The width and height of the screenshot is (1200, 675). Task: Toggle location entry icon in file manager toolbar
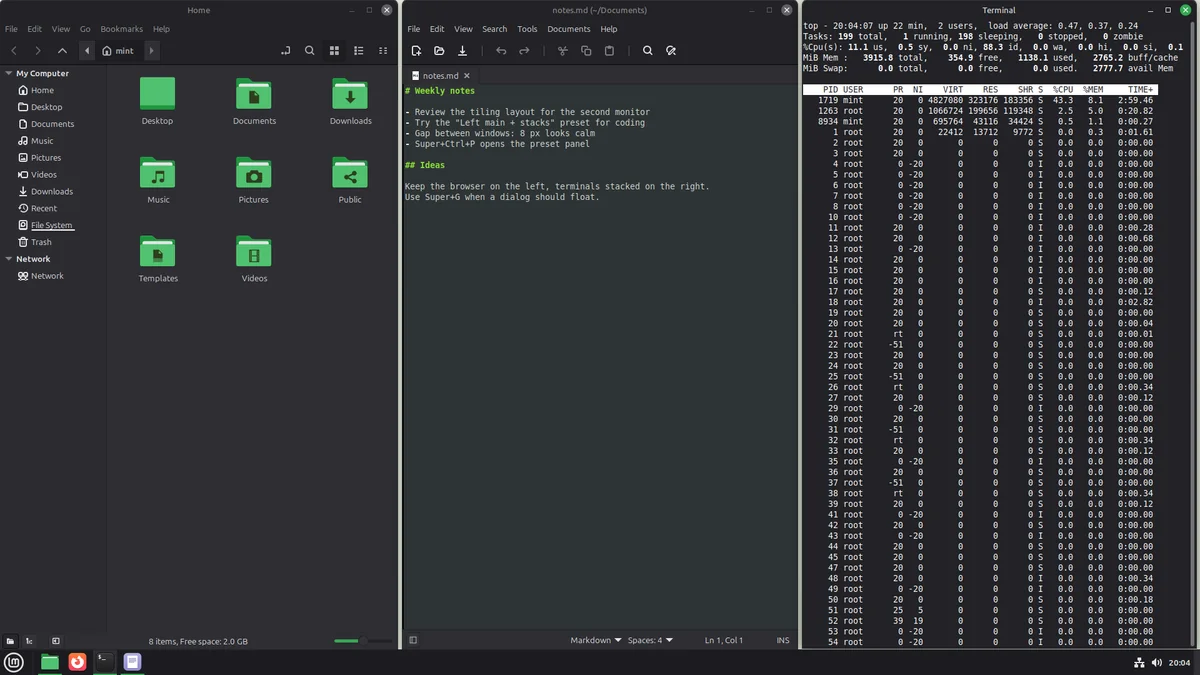coord(286,50)
